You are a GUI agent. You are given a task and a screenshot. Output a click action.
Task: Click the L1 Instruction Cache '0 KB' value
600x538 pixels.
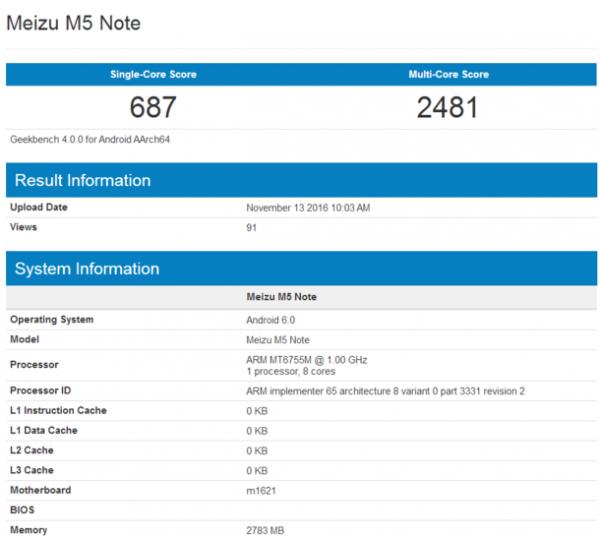(x=257, y=411)
